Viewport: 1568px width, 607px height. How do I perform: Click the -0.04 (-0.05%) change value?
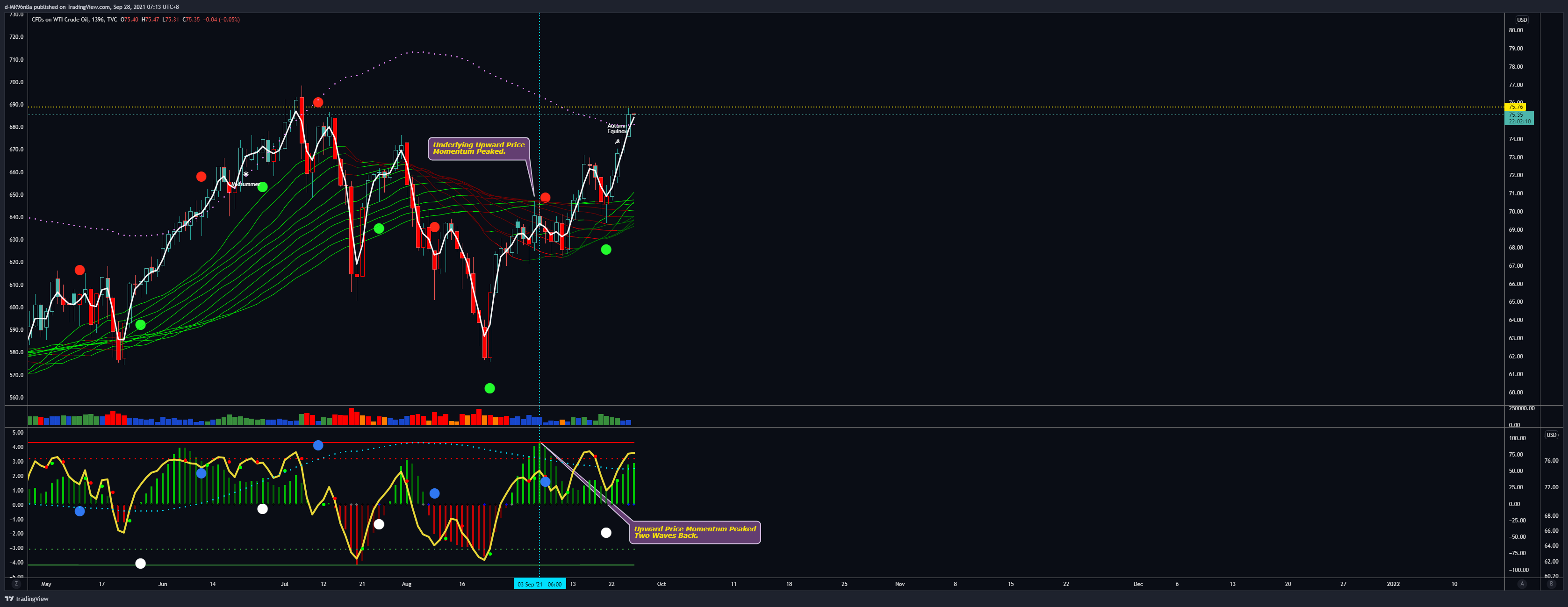[221, 20]
